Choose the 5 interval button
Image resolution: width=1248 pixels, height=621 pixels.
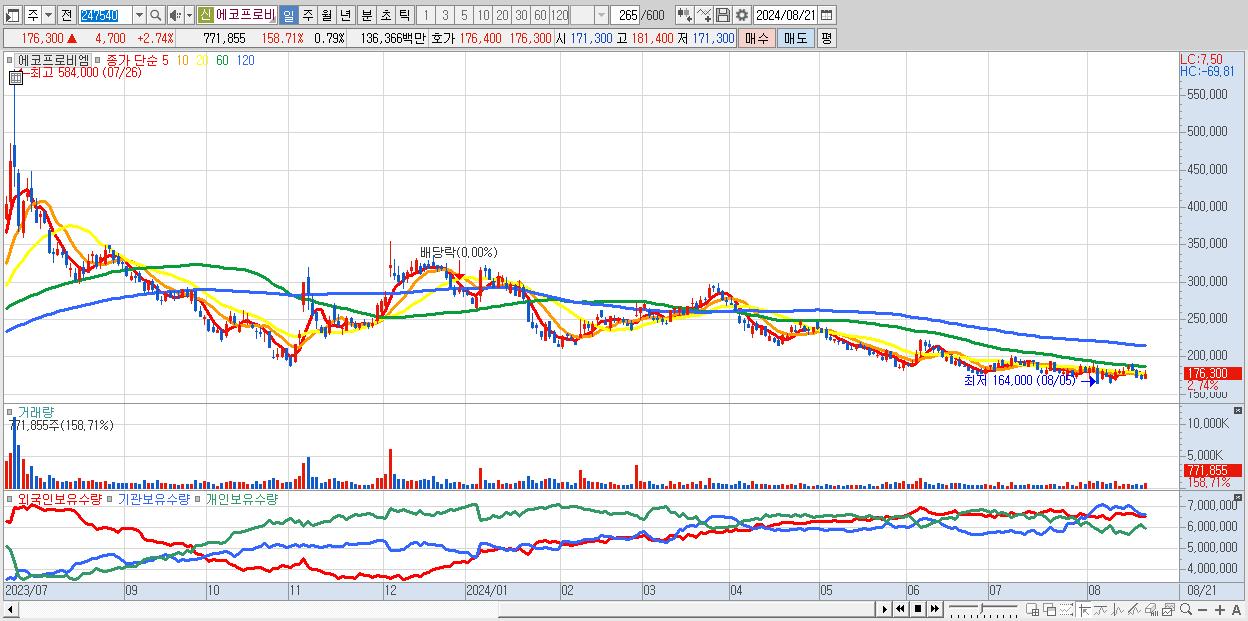coord(464,15)
